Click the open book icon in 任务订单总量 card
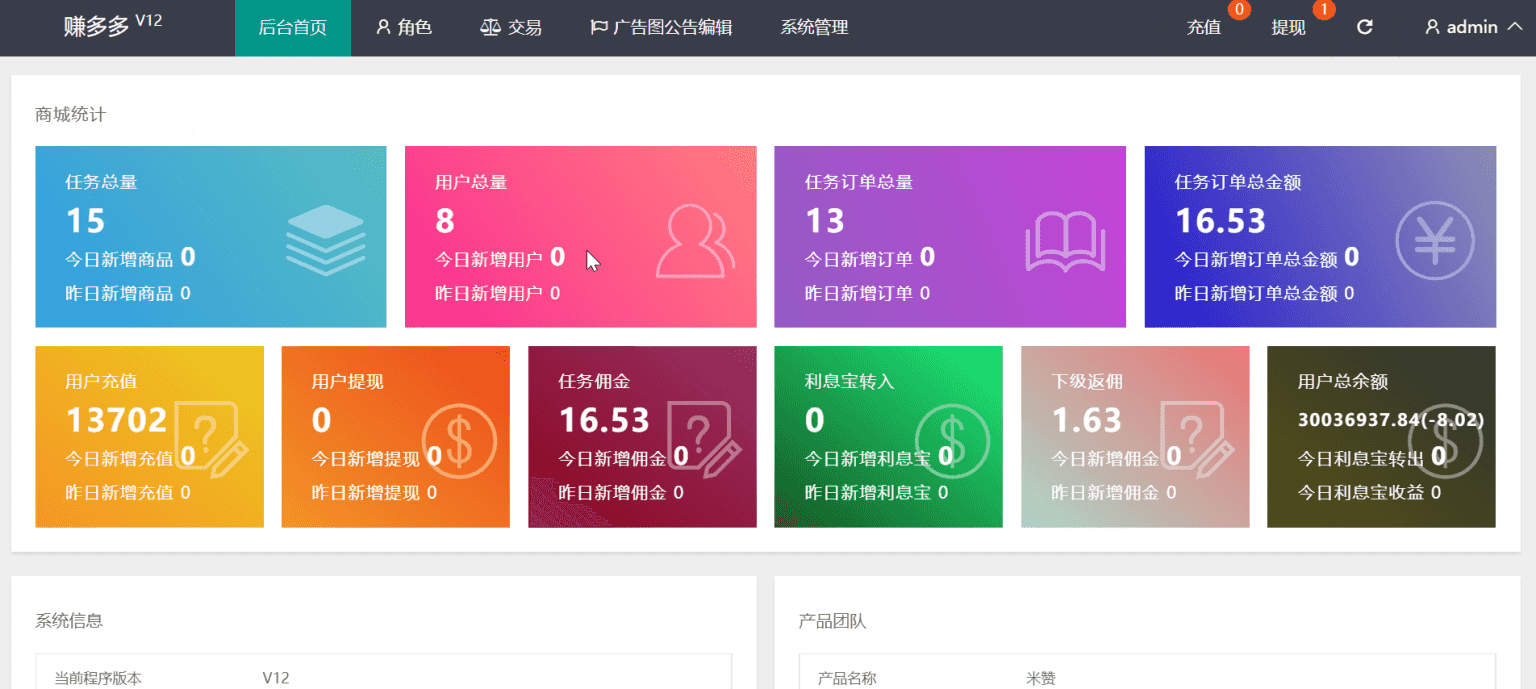The height and width of the screenshot is (689, 1536). [x=1065, y=240]
